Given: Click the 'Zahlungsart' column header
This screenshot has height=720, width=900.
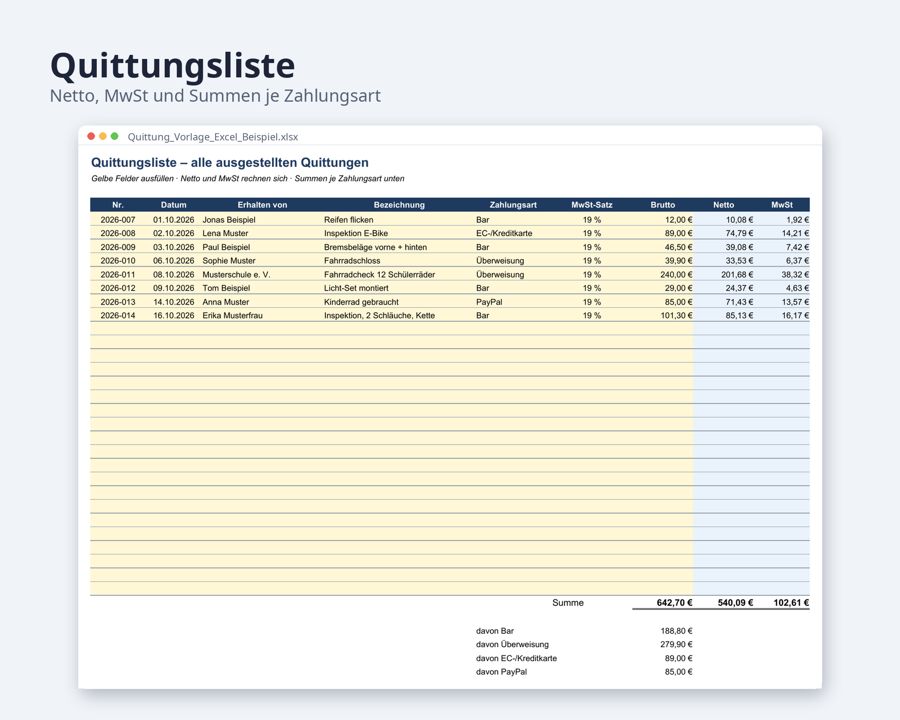Looking at the screenshot, I should point(513,205).
